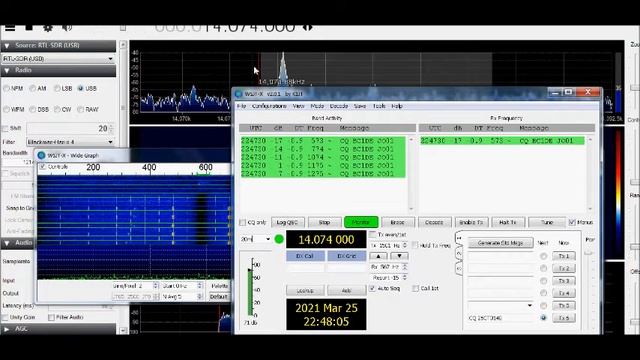Image resolution: width=640 pixels, height=360 pixels.
Task: Open the Decode menu
Action: coord(339,106)
